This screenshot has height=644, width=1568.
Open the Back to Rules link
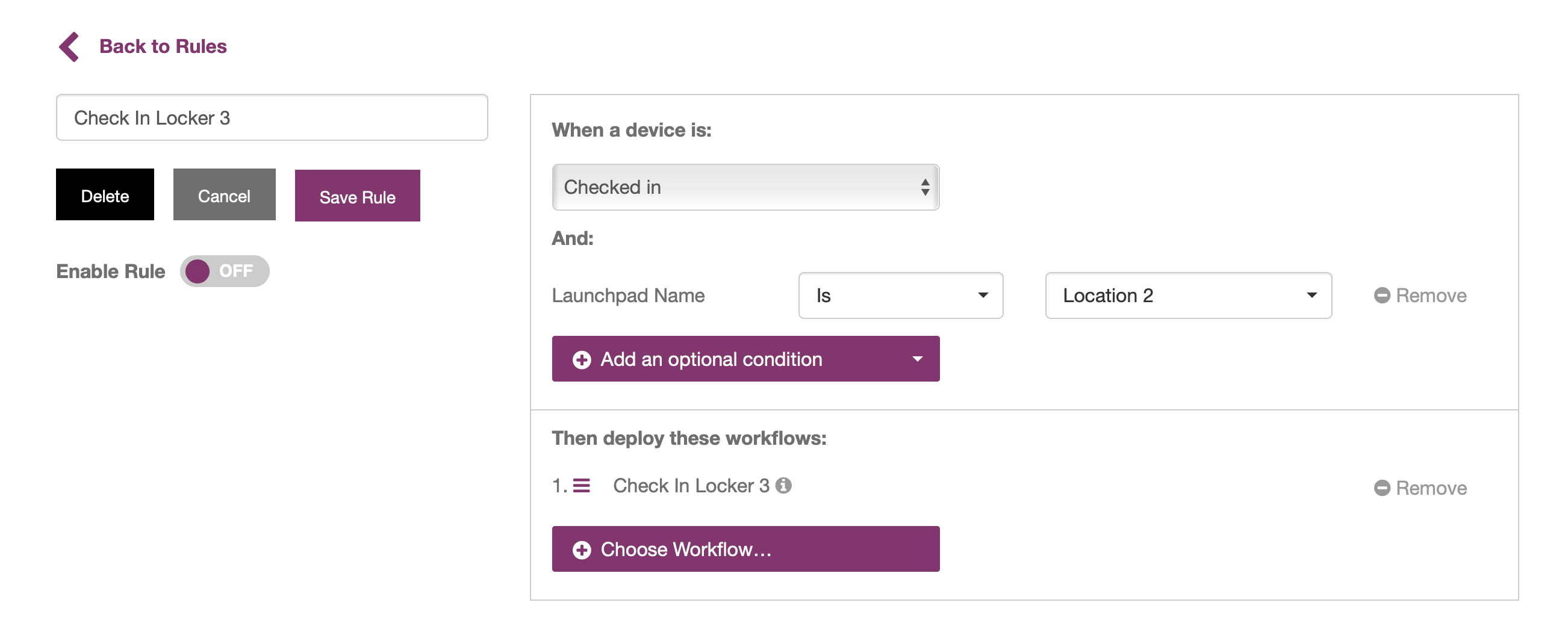pyautogui.click(x=163, y=46)
